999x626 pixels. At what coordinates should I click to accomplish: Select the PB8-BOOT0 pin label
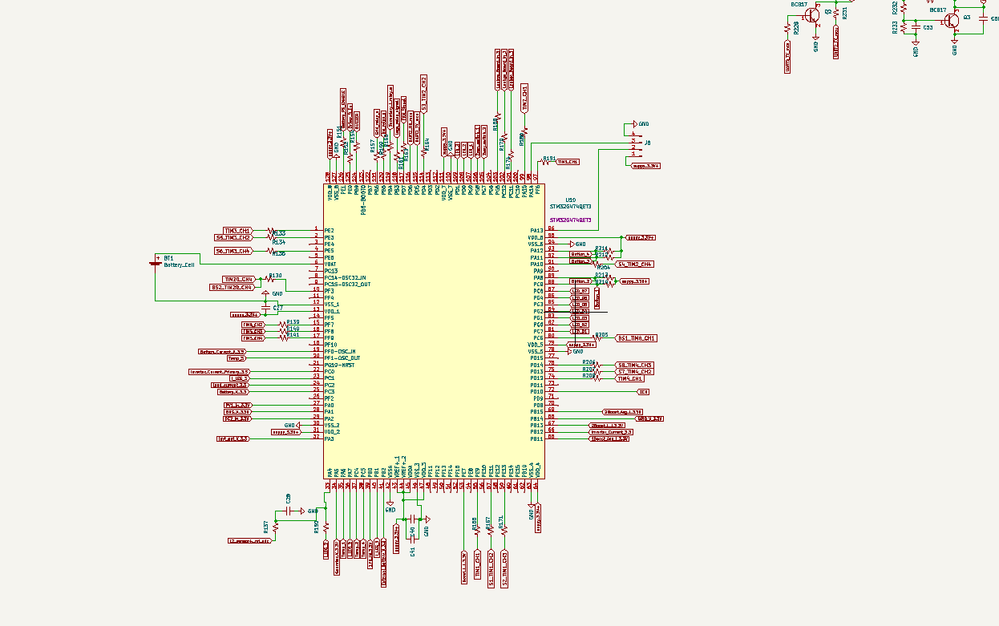click(x=363, y=200)
